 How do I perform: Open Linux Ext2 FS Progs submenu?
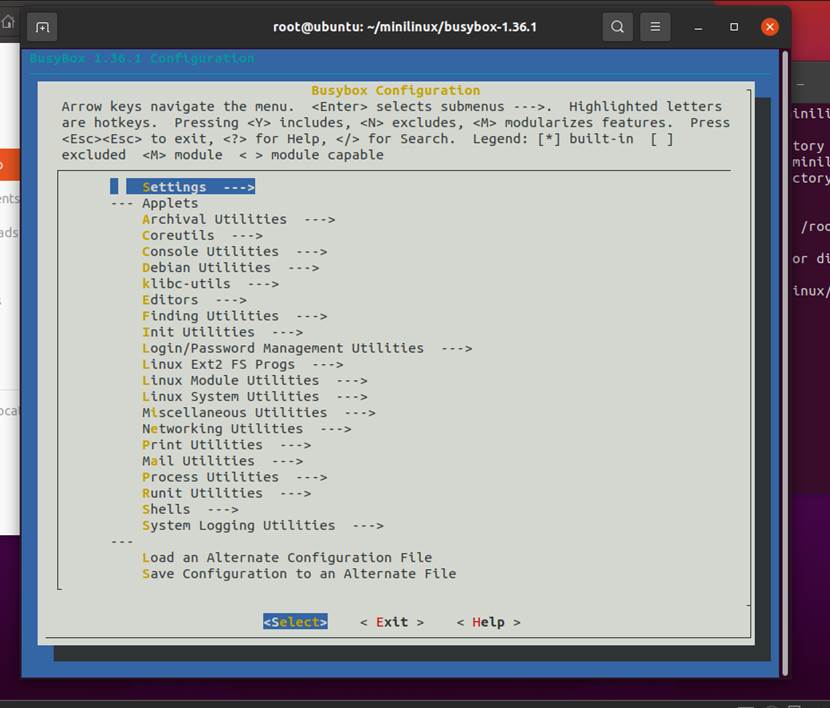click(x=242, y=365)
